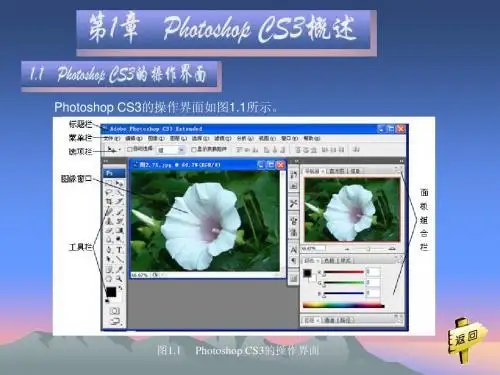Click the red R slider in Color panel
Viewport: 500px width, 375px height.
(344, 272)
